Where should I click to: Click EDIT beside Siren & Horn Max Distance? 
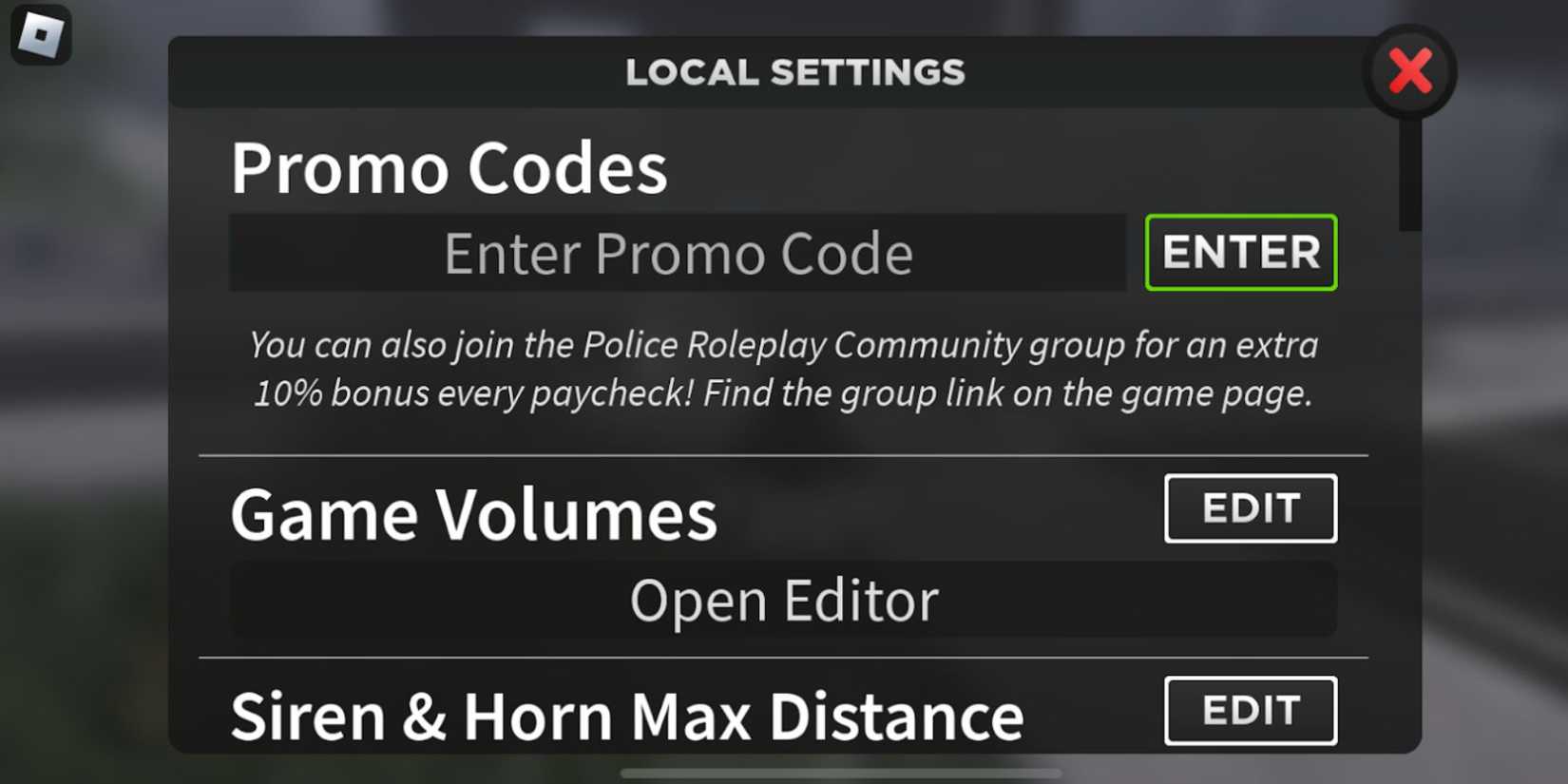click(x=1251, y=711)
